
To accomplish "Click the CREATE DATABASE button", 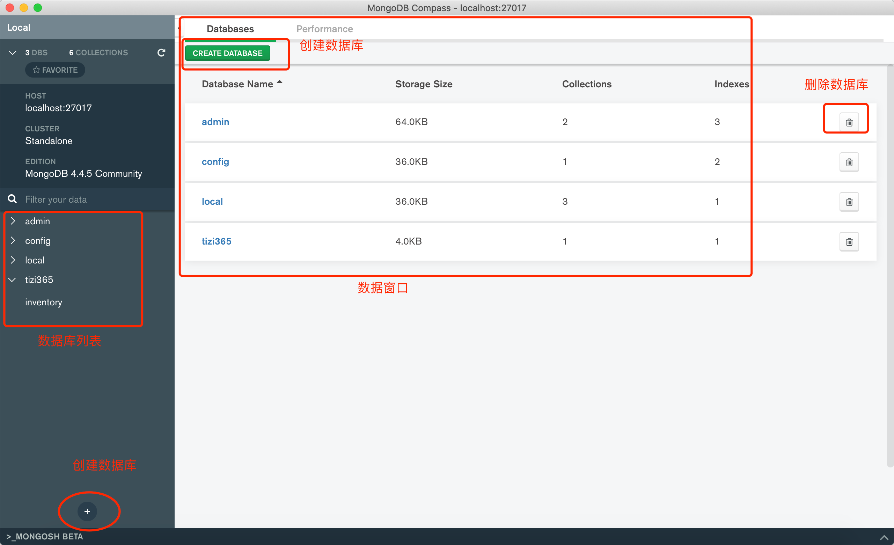I will [227, 53].
